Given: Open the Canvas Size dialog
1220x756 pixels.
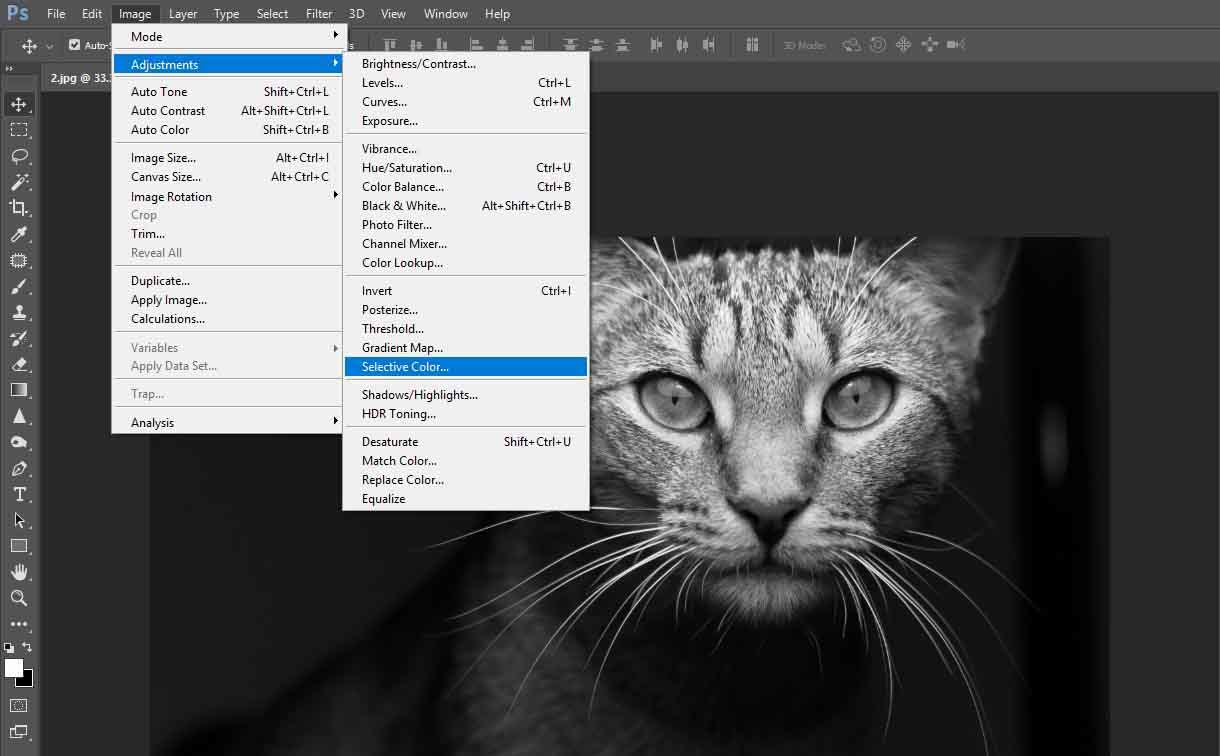Looking at the screenshot, I should tap(229, 177).
